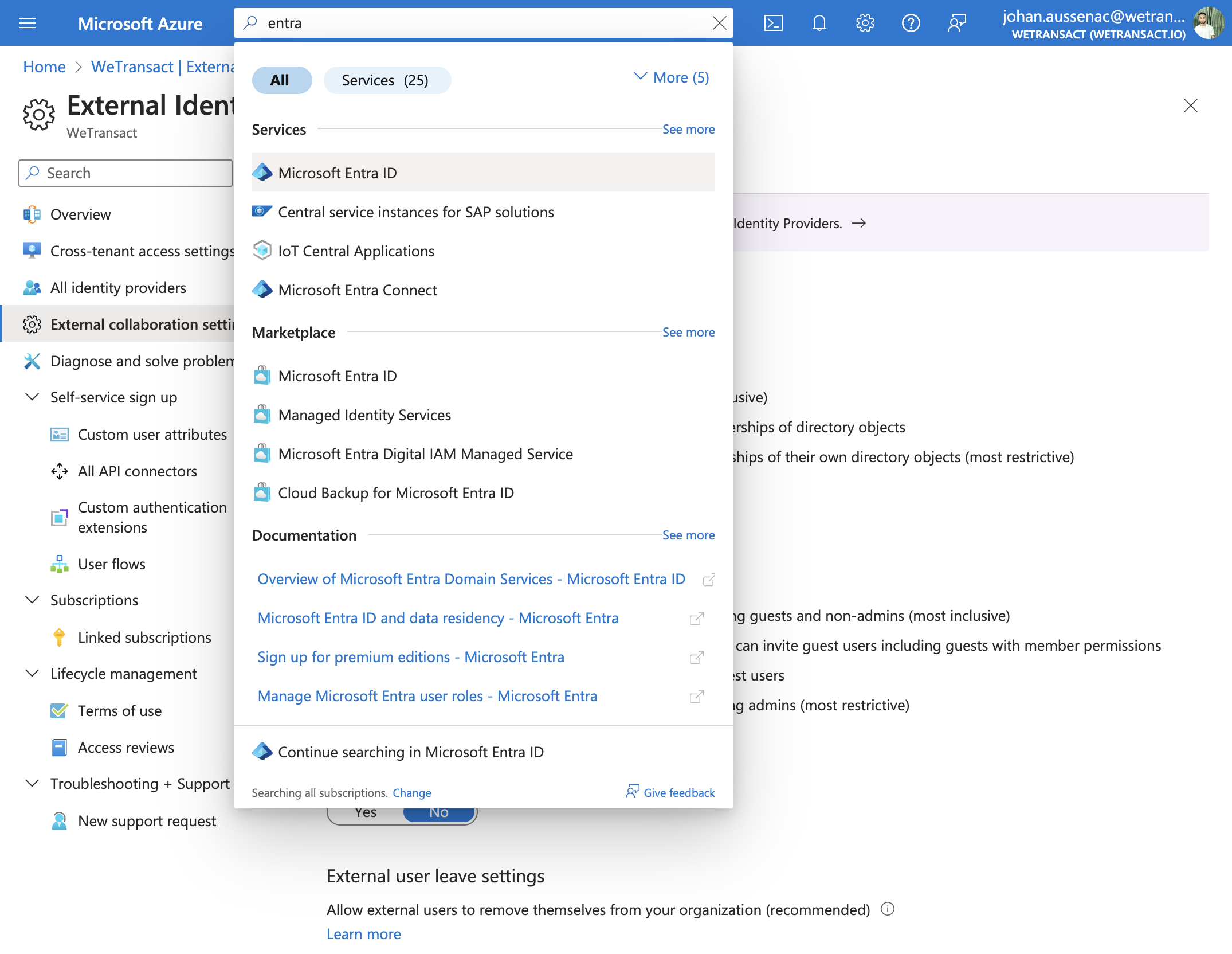
Task: Continue searching in Microsoft Entra ID
Action: tap(483, 752)
